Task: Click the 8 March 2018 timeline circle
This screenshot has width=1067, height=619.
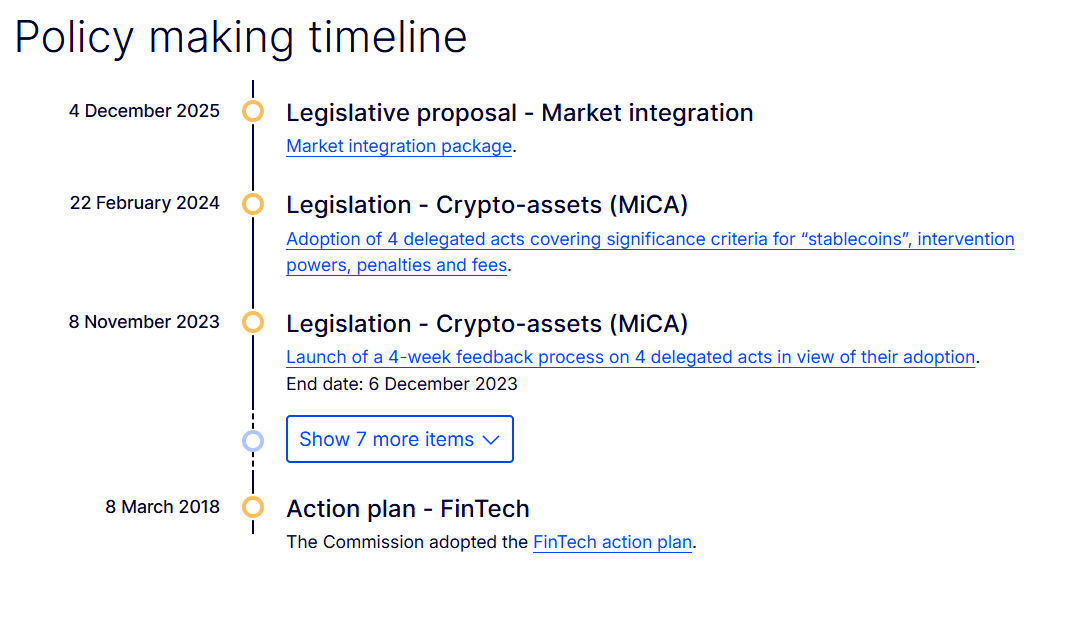Action: 253,507
